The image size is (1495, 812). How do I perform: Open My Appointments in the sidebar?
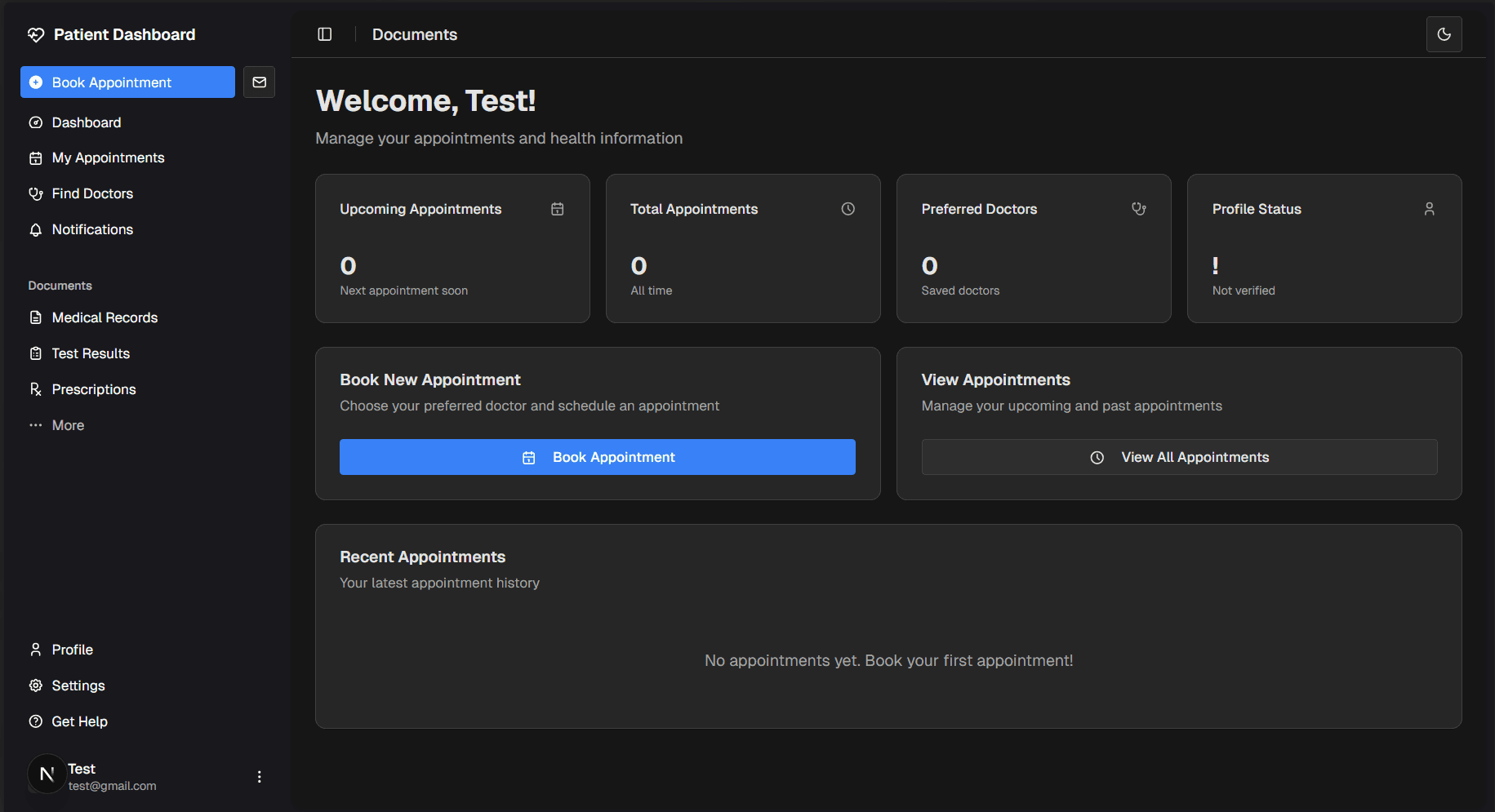108,158
